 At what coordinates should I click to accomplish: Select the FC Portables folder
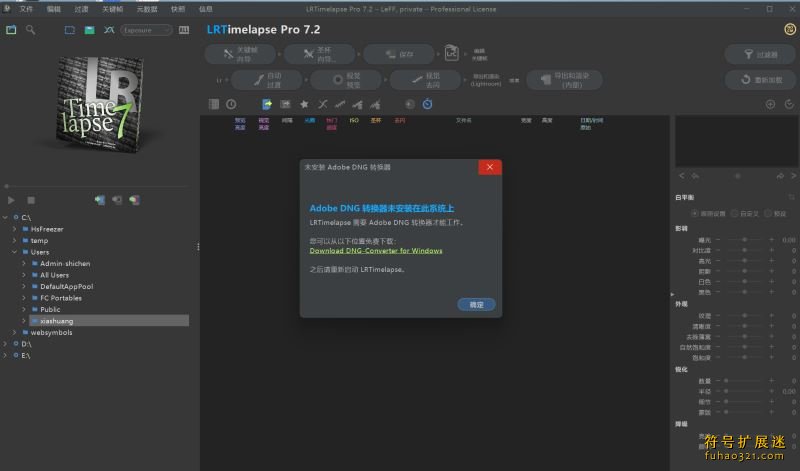coord(61,298)
